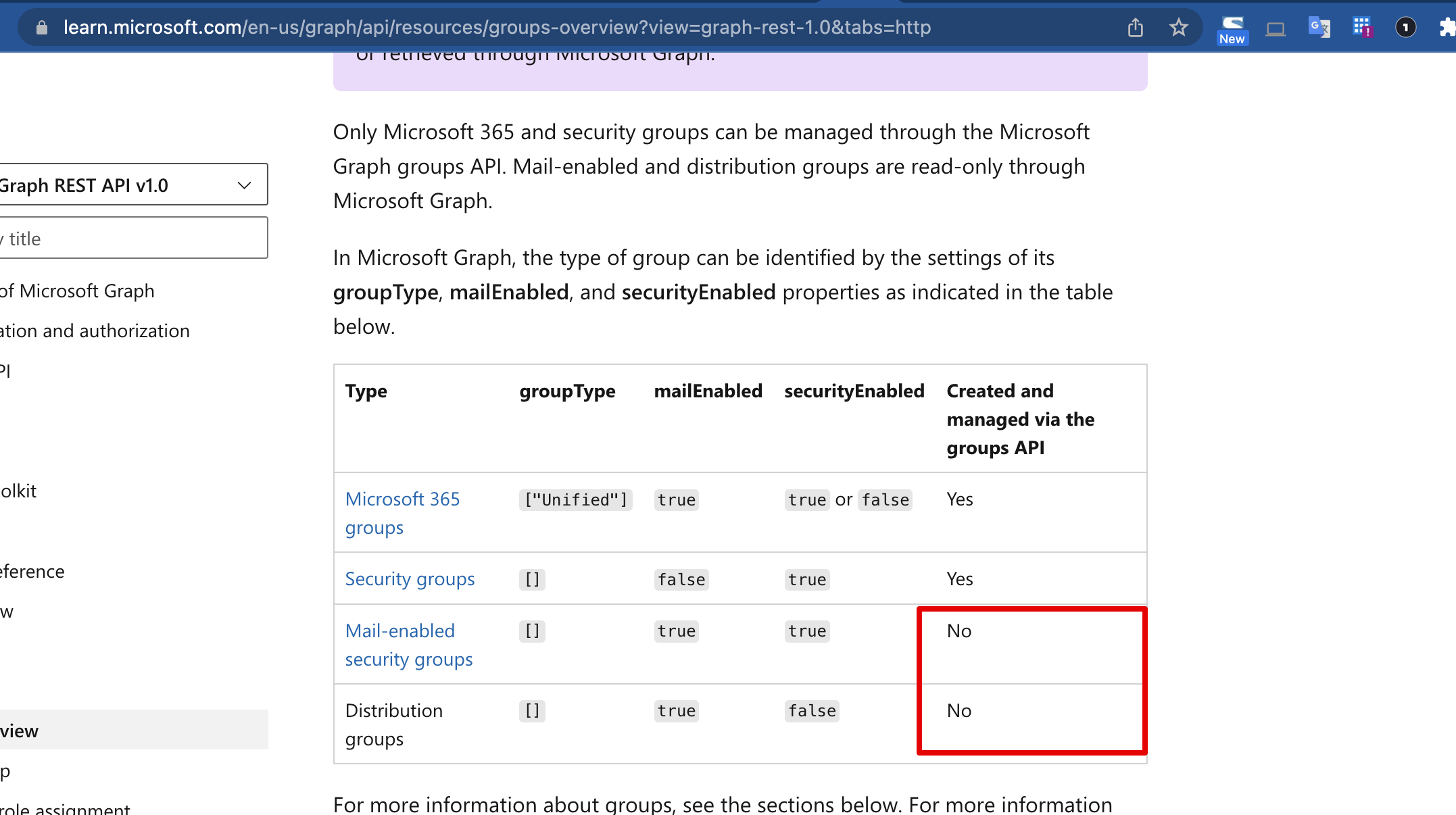Open the reference sidebar entry
The image size is (1456, 815).
[32, 571]
